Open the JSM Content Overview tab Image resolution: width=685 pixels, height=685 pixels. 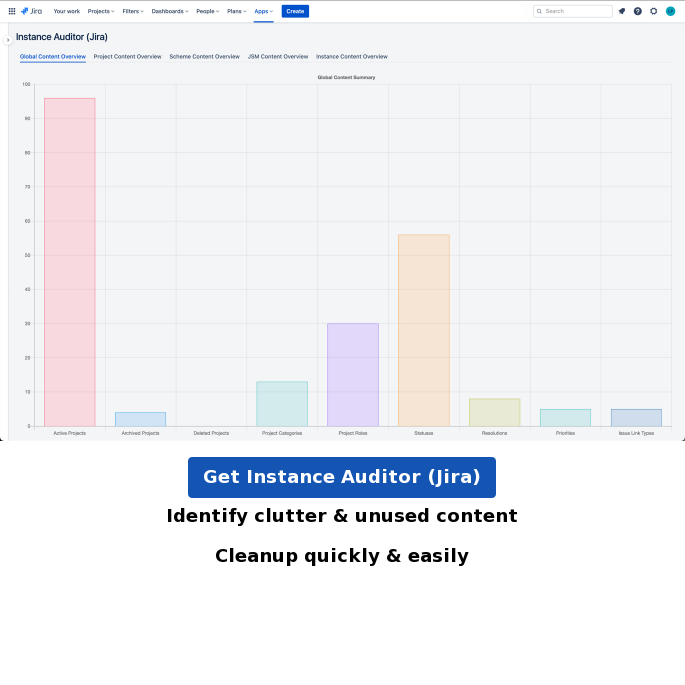click(278, 57)
